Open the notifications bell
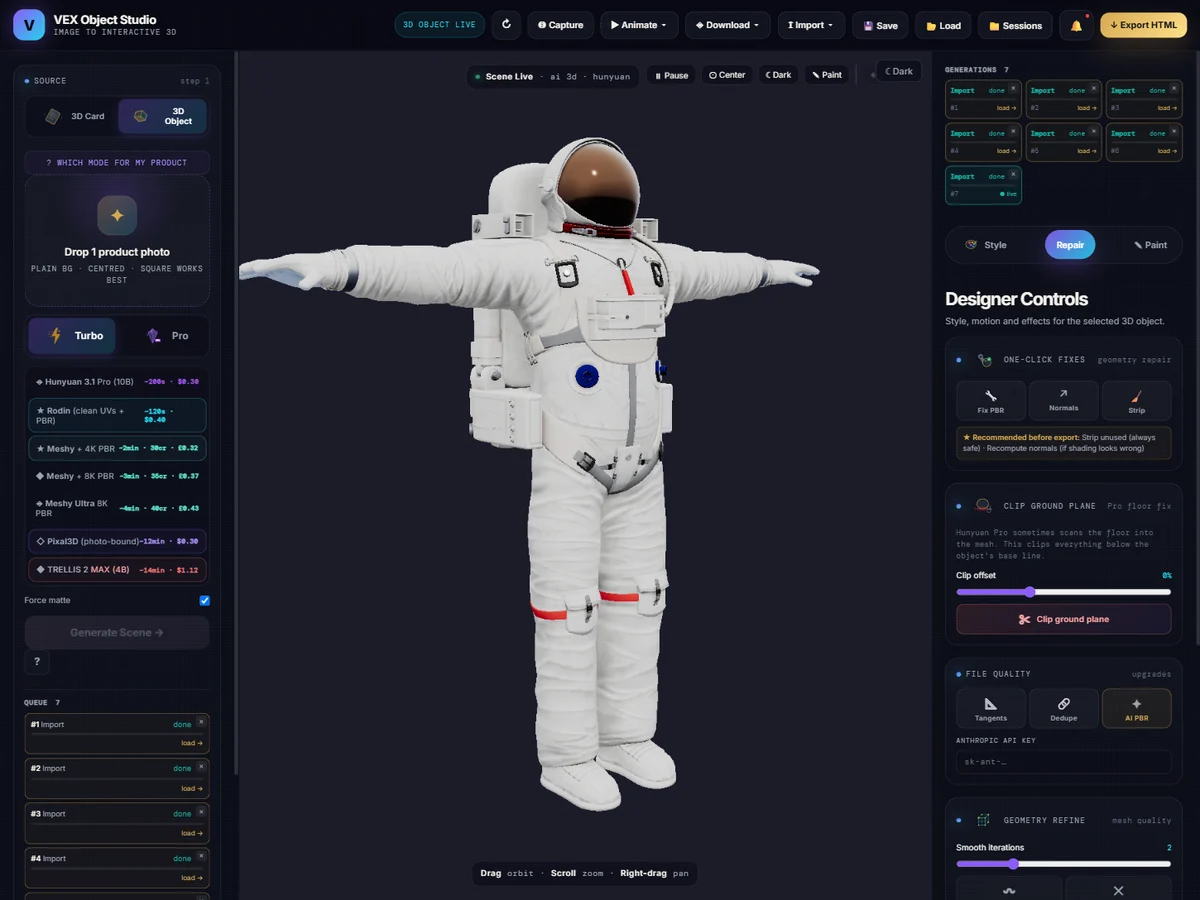Image resolution: width=1200 pixels, height=900 pixels. click(1076, 25)
